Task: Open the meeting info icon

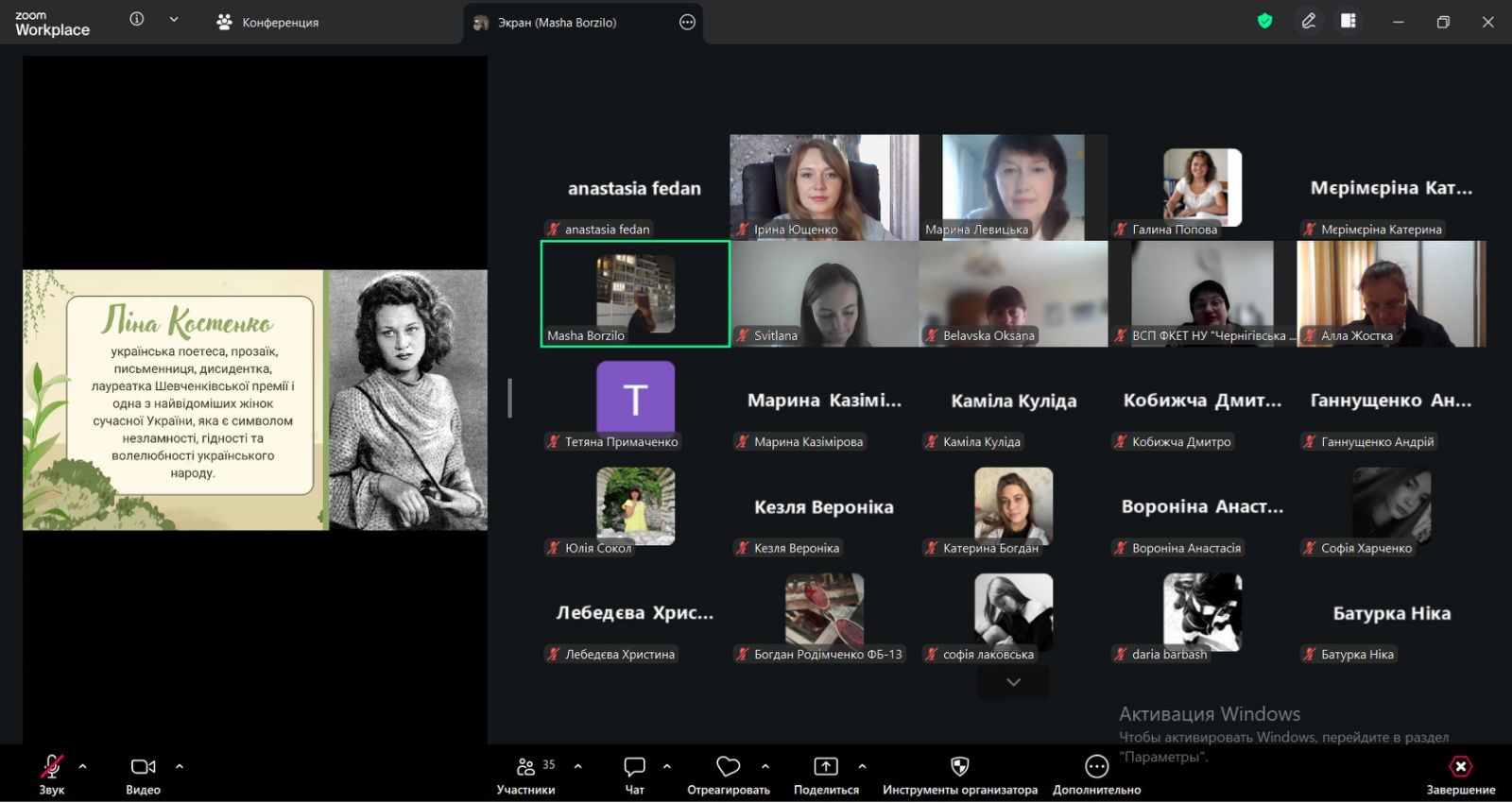Action: pyautogui.click(x=137, y=20)
